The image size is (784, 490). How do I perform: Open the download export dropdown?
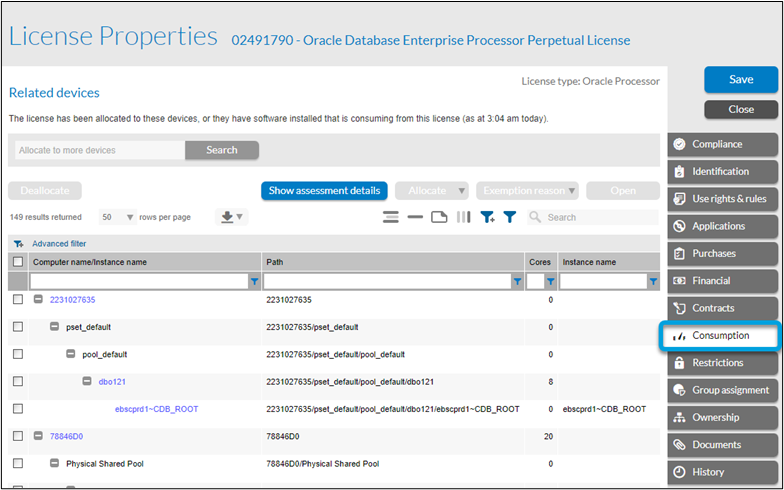(232, 217)
